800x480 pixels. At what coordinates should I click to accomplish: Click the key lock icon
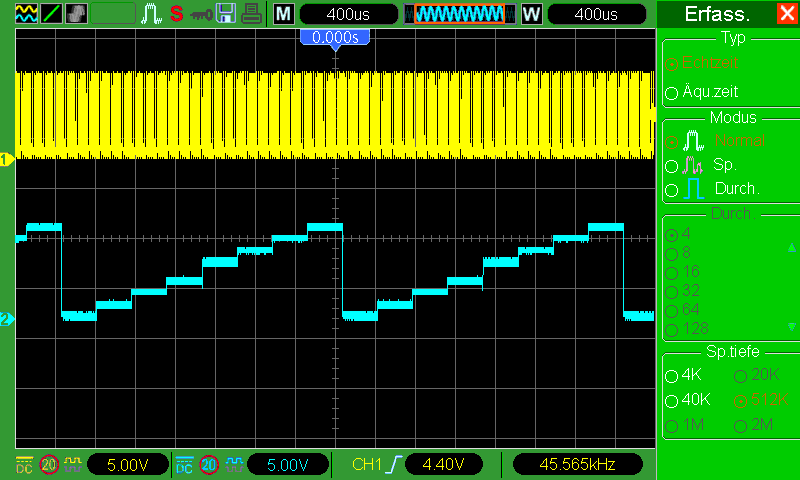pos(201,15)
